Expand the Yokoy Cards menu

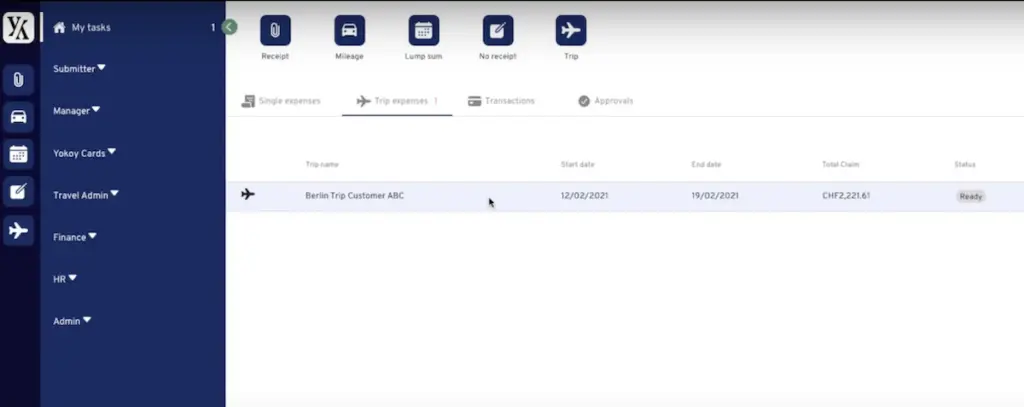point(84,153)
